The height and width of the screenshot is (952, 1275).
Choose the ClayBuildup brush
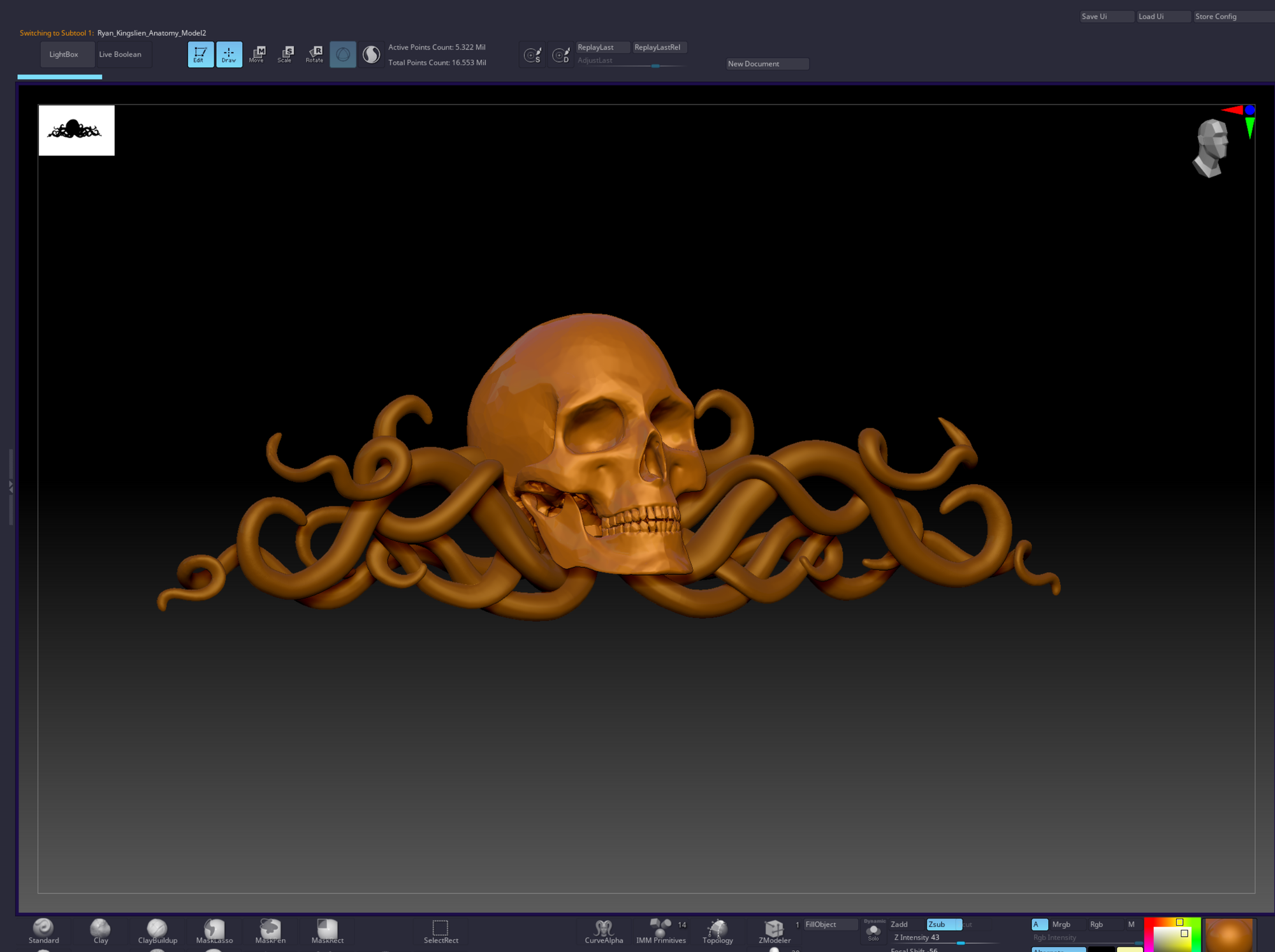[157, 931]
